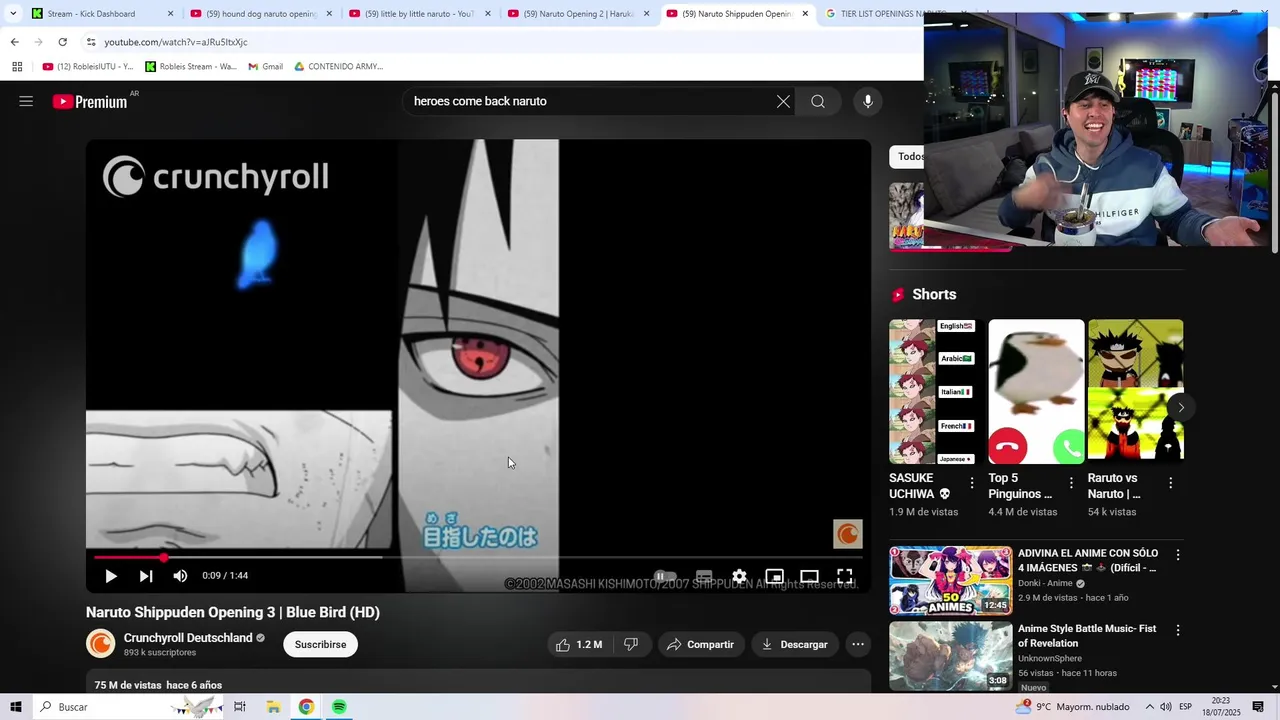Open options for SASUKE UCHIWA short

[x=972, y=483]
